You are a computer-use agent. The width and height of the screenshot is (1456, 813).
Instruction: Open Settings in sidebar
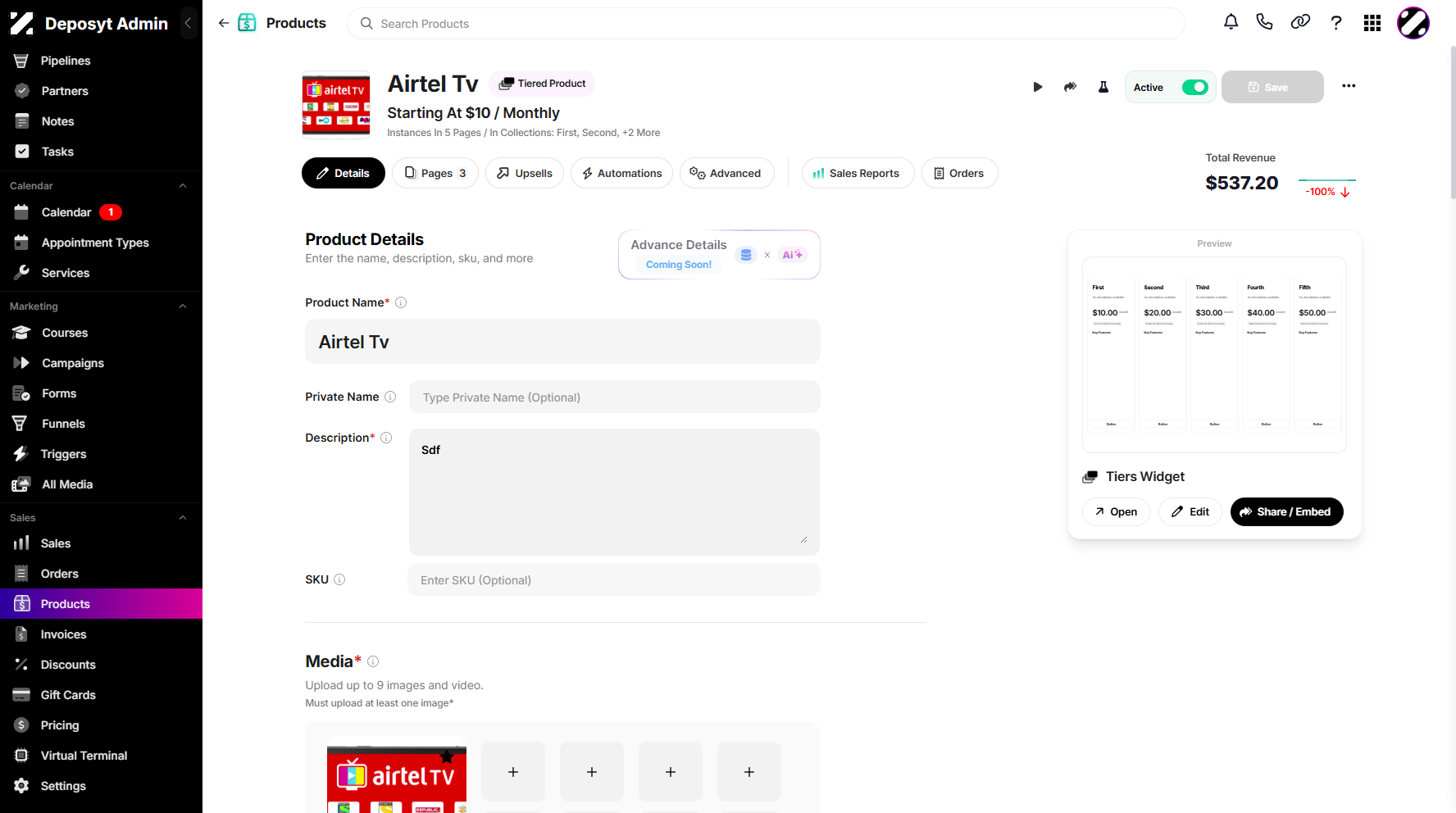(x=101, y=786)
